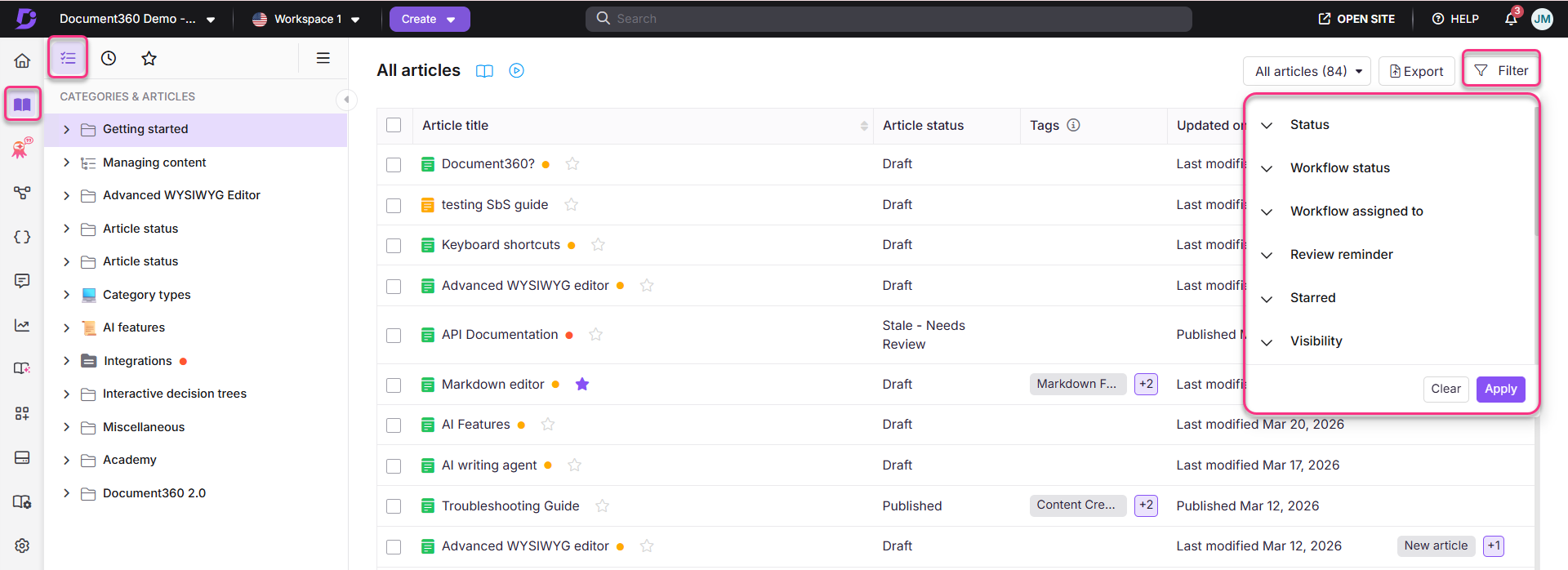
Task: Open the Document360 Demo project dropdown
Action: coord(137,19)
